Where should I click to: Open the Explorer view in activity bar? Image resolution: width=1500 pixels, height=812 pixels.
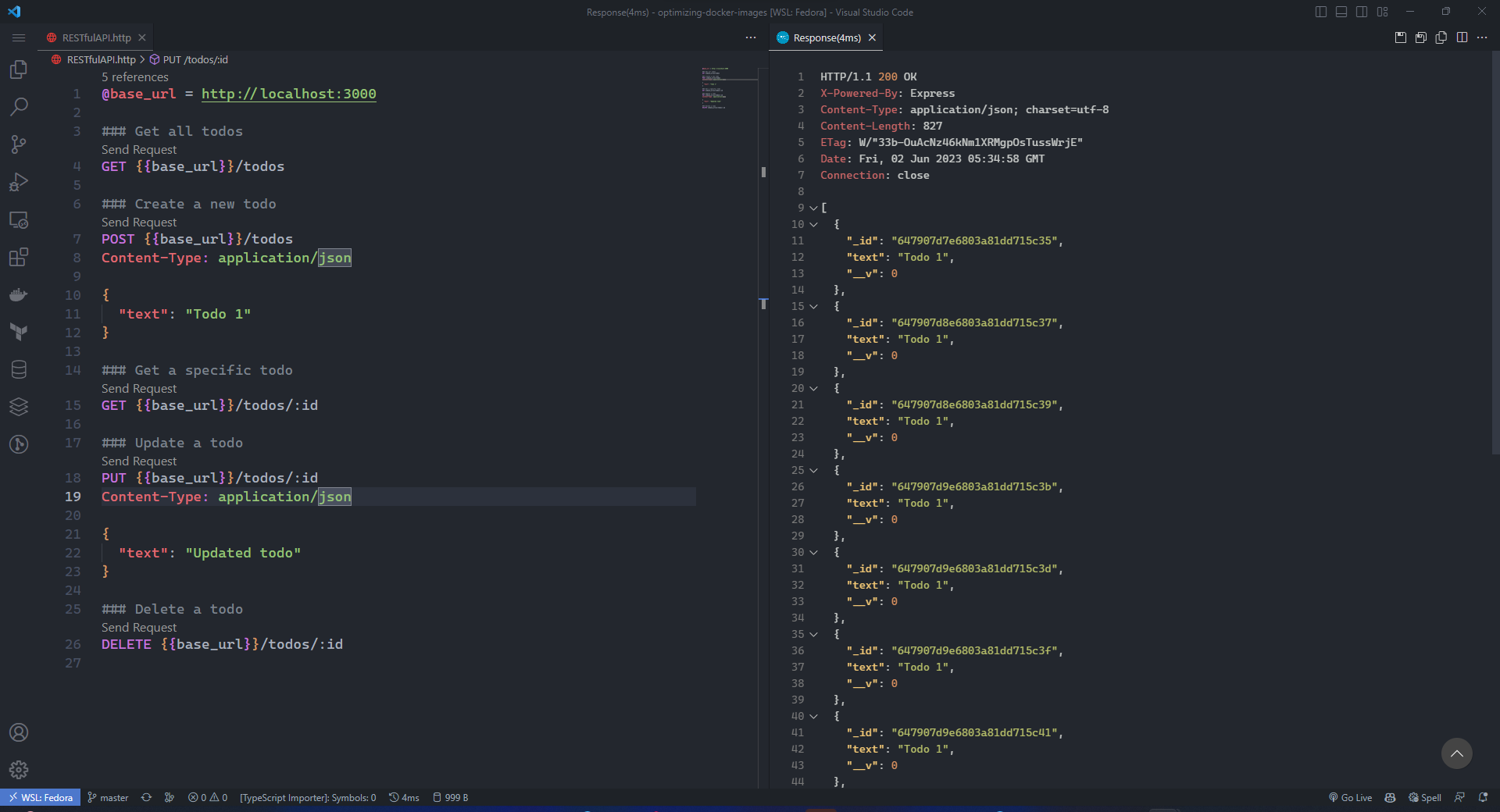click(19, 69)
